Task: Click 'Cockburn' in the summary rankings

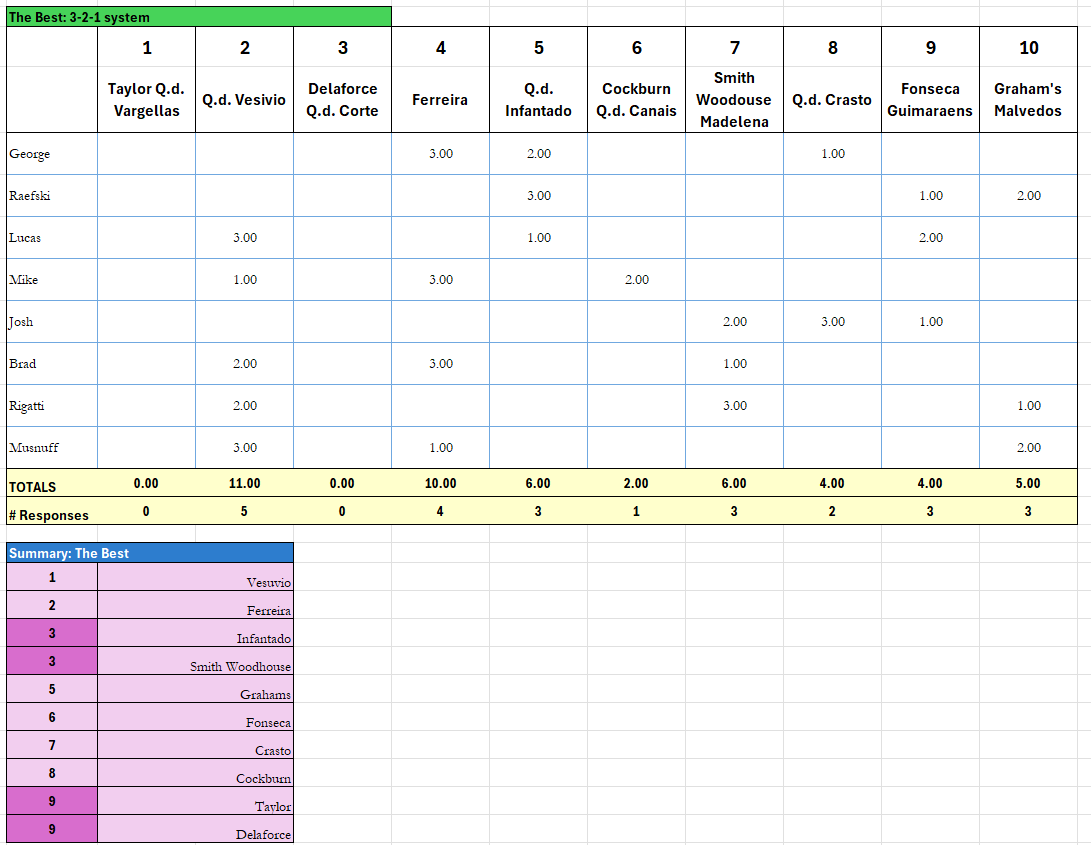Action: [195, 776]
